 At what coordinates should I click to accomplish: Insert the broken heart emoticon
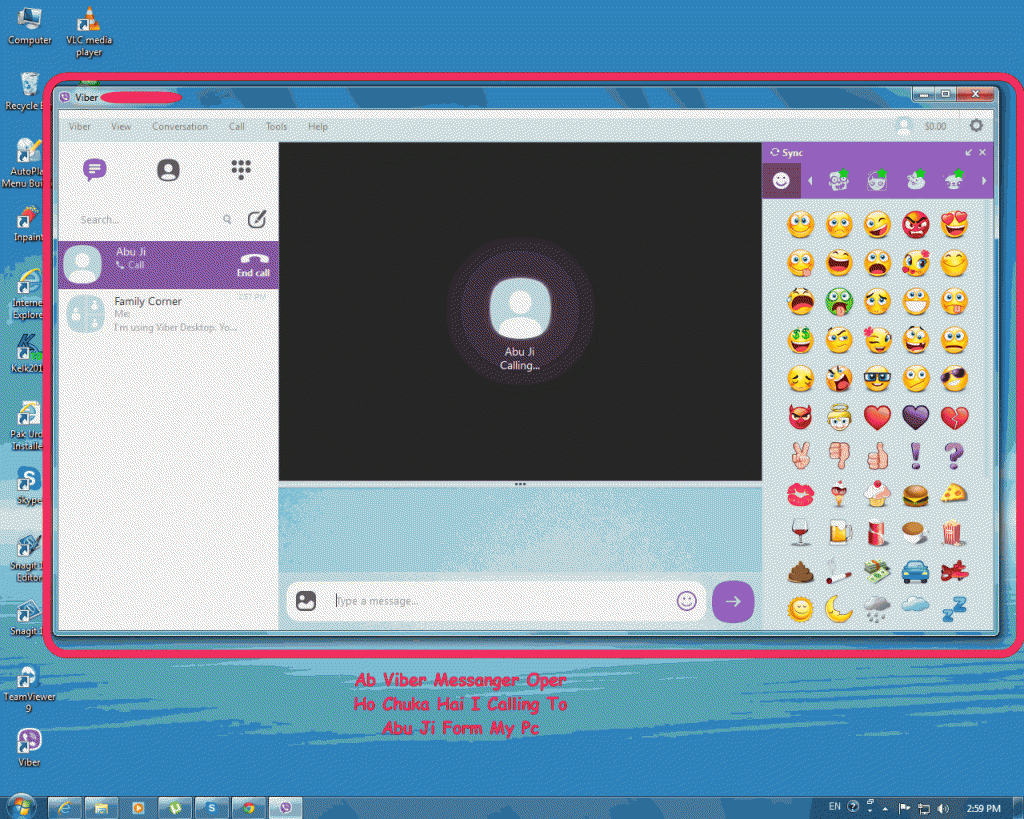pos(954,417)
